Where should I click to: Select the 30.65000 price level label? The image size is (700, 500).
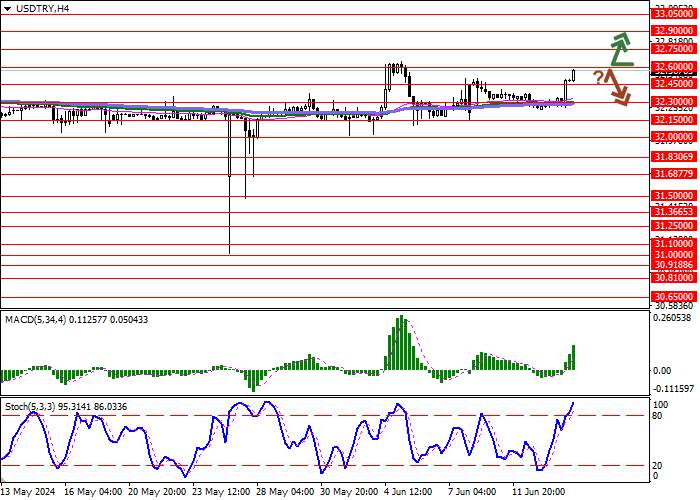tap(674, 296)
